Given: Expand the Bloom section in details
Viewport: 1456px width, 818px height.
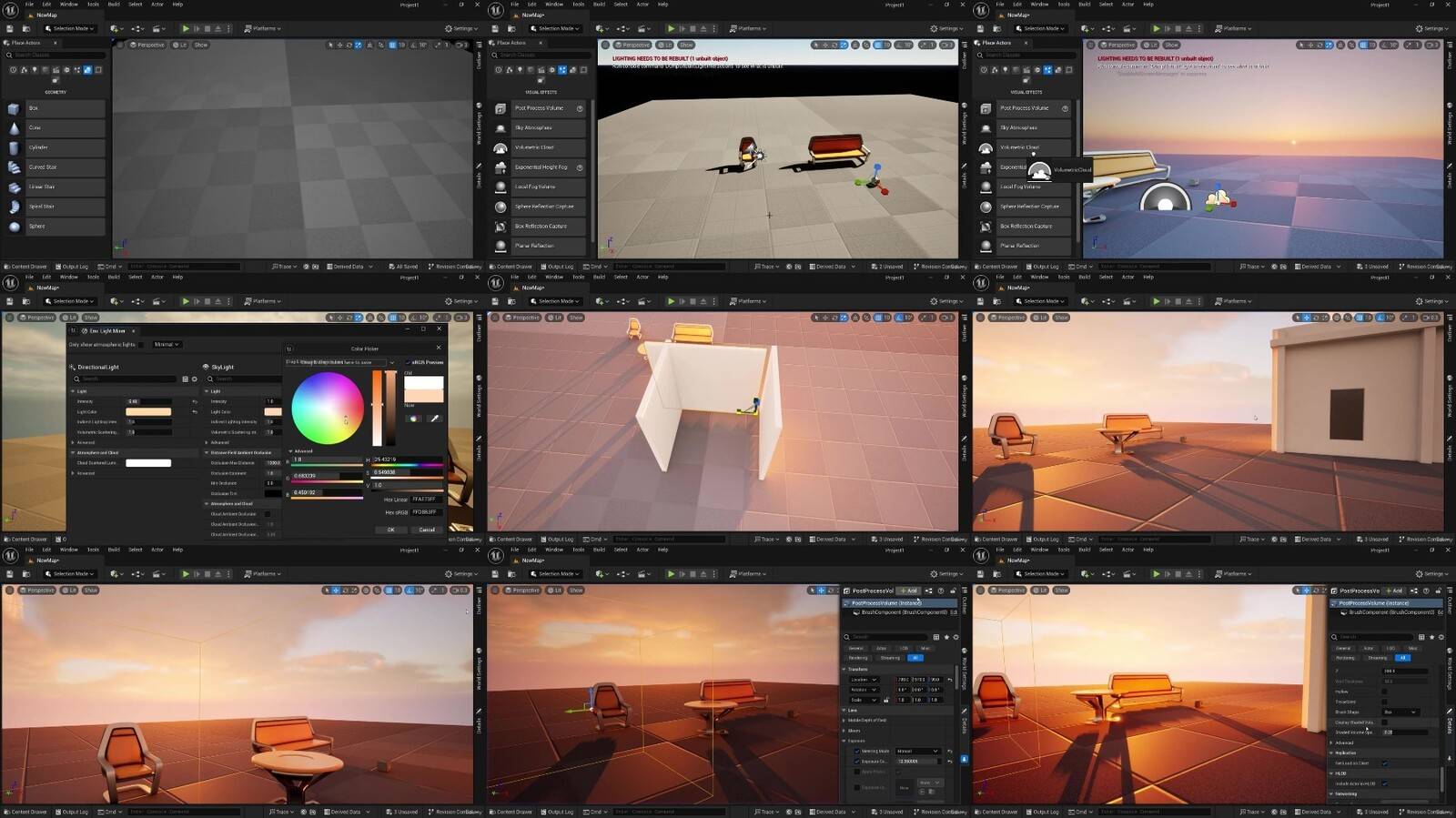Looking at the screenshot, I should click(844, 731).
